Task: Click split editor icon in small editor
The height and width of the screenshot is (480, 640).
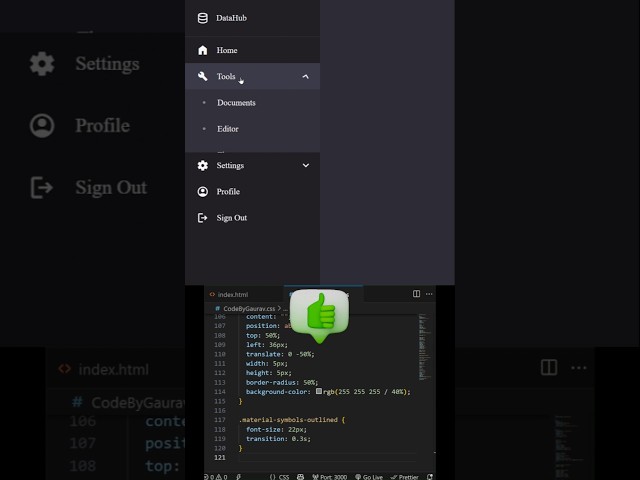Action: click(x=416, y=294)
